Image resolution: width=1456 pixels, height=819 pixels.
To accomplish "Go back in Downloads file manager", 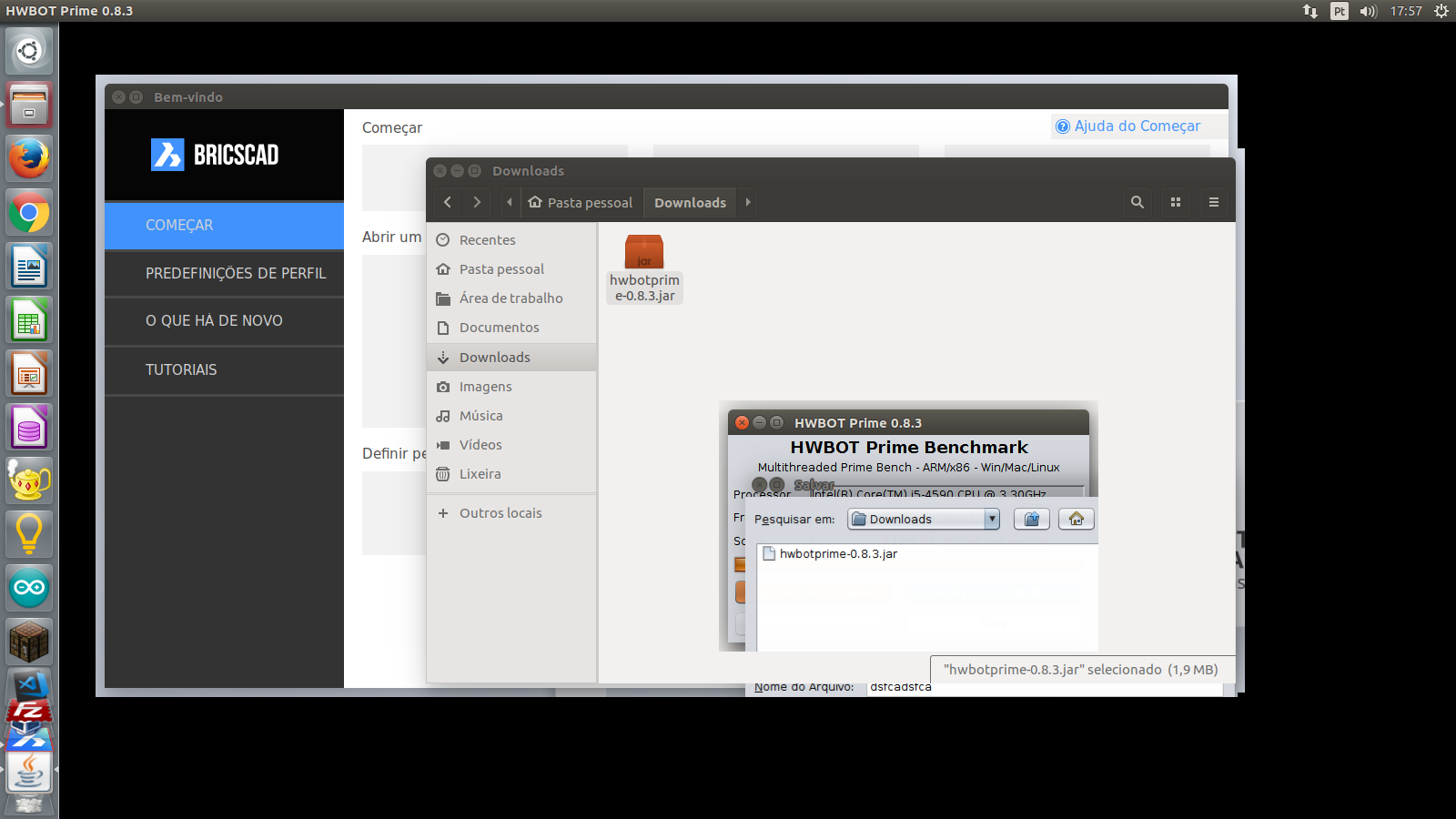I will pyautogui.click(x=448, y=202).
